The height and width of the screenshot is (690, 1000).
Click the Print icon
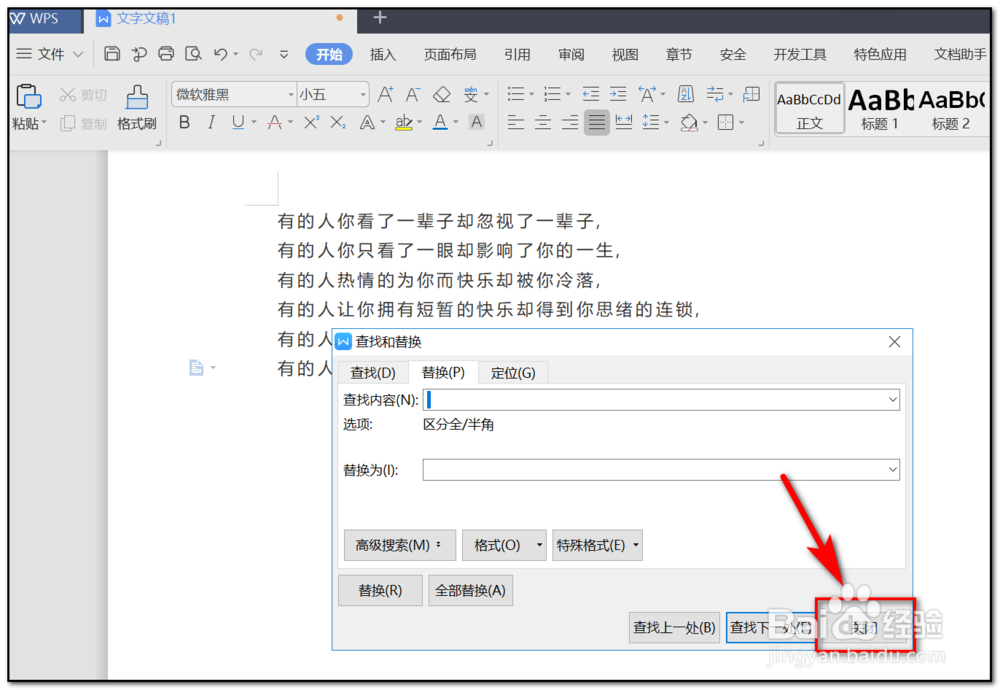(166, 54)
